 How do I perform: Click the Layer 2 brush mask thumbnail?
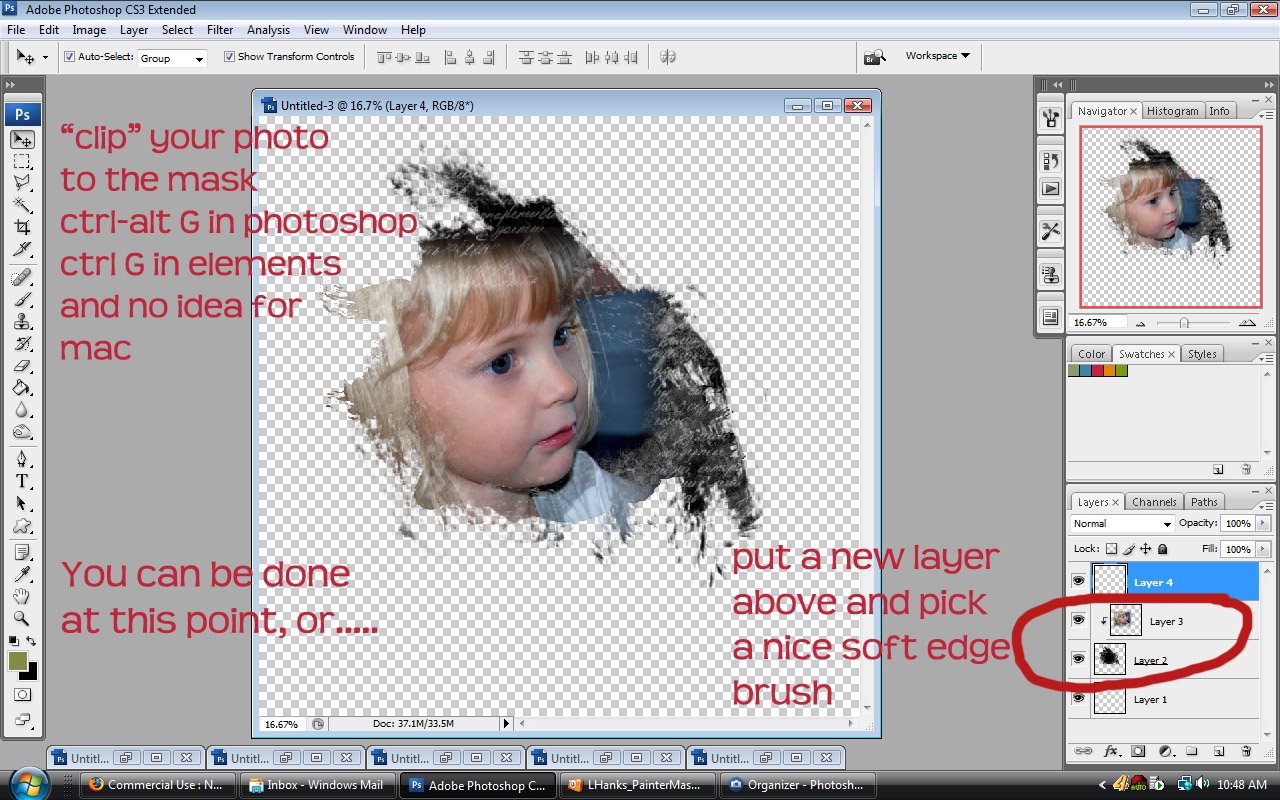click(x=1110, y=660)
